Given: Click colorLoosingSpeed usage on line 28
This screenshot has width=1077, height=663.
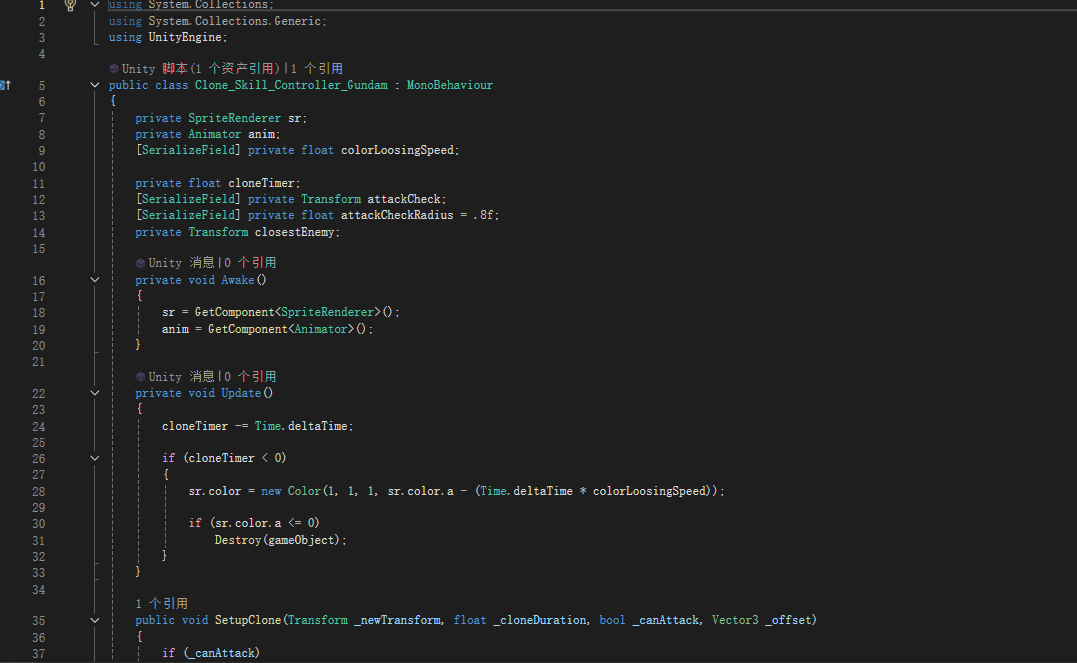Looking at the screenshot, I should 649,491.
